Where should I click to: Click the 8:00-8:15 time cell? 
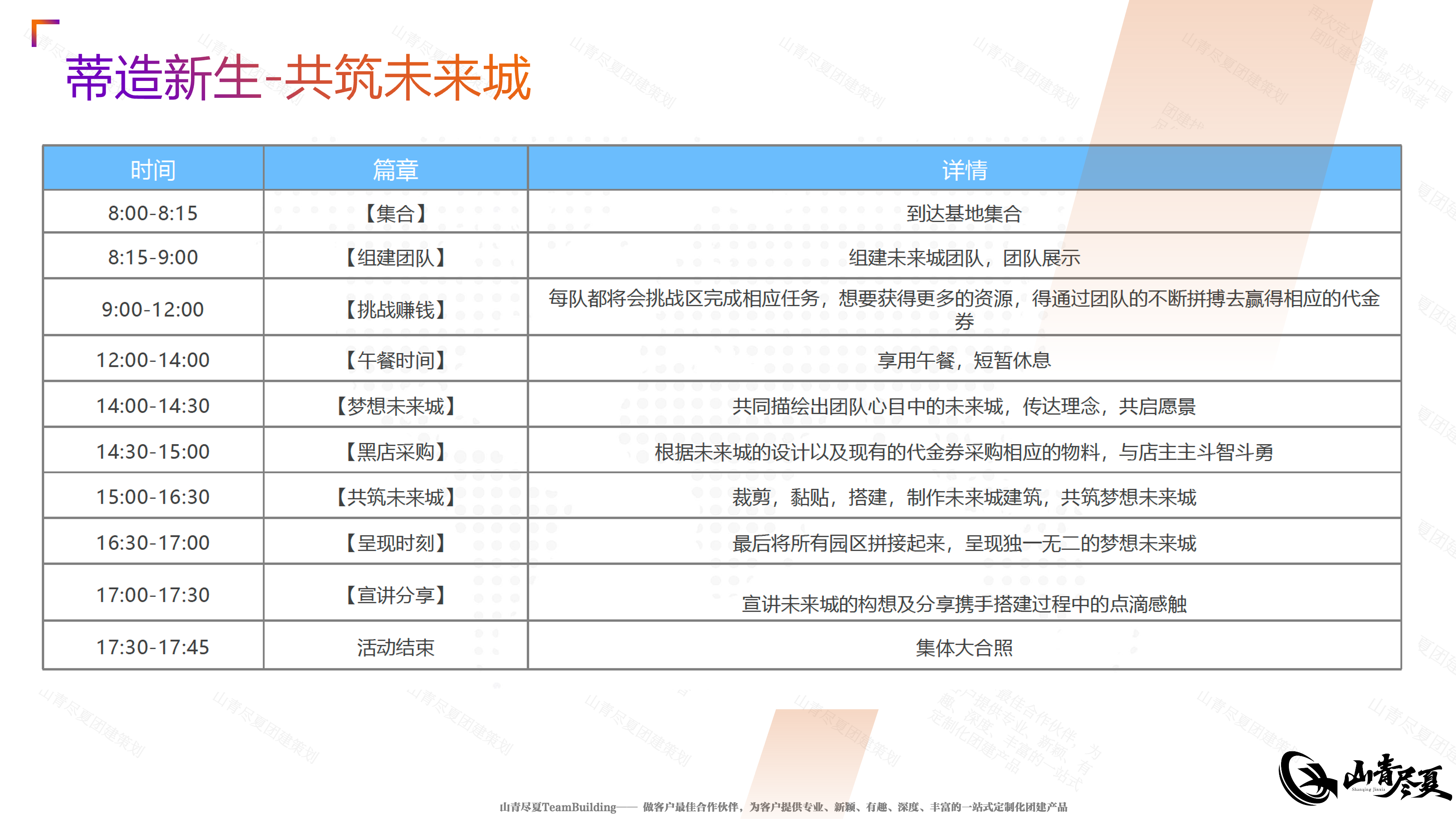pyautogui.click(x=153, y=213)
